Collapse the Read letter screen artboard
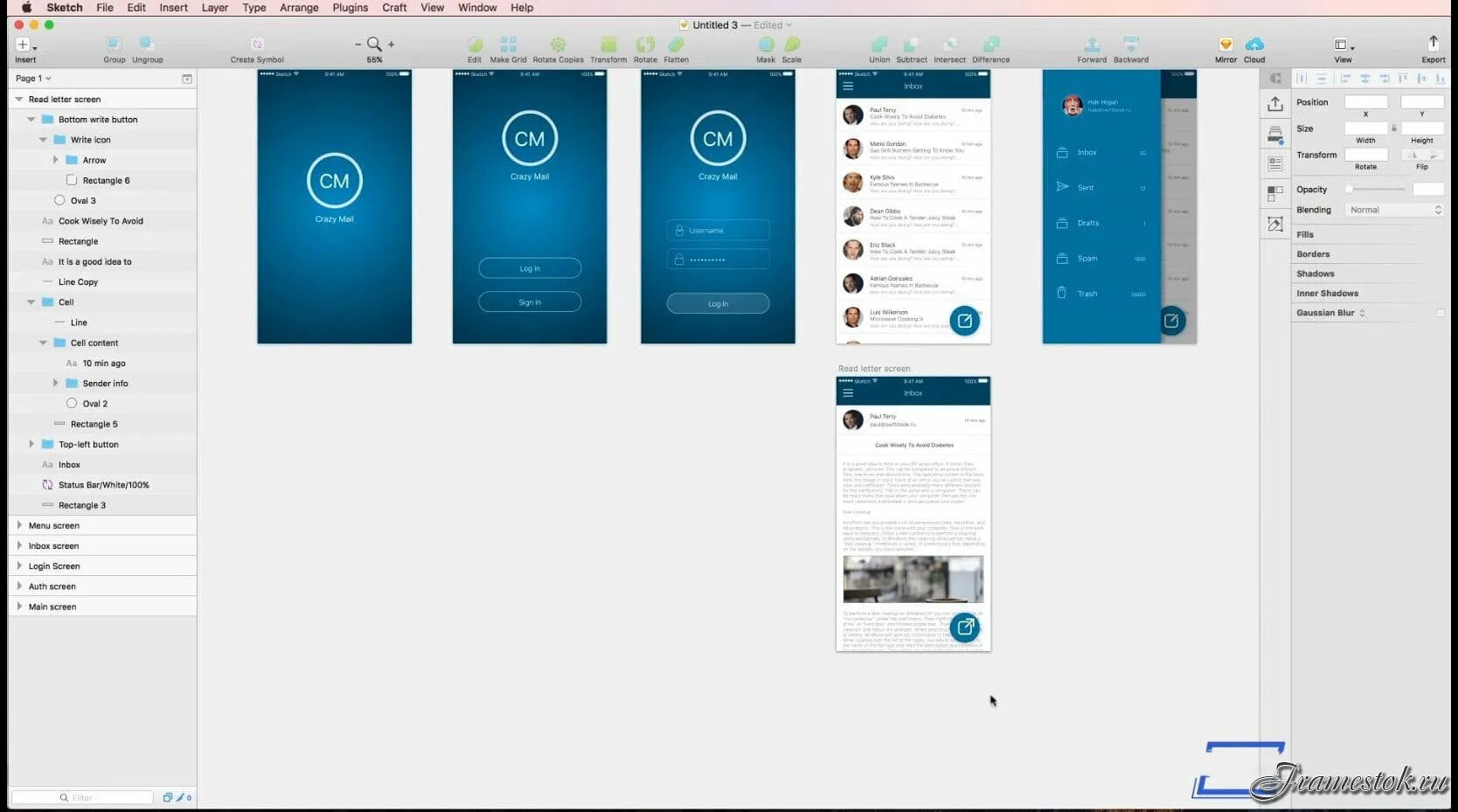 point(19,100)
